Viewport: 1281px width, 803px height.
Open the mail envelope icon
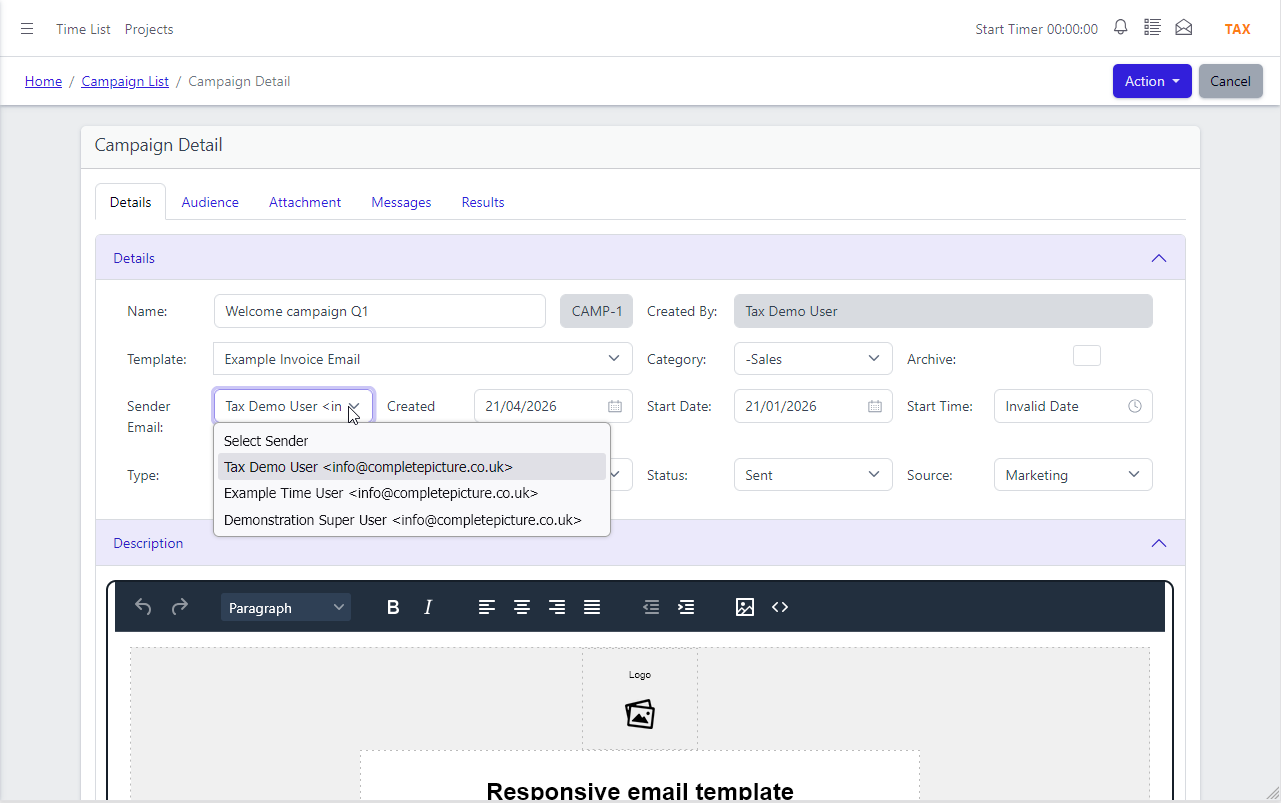pyautogui.click(x=1184, y=28)
